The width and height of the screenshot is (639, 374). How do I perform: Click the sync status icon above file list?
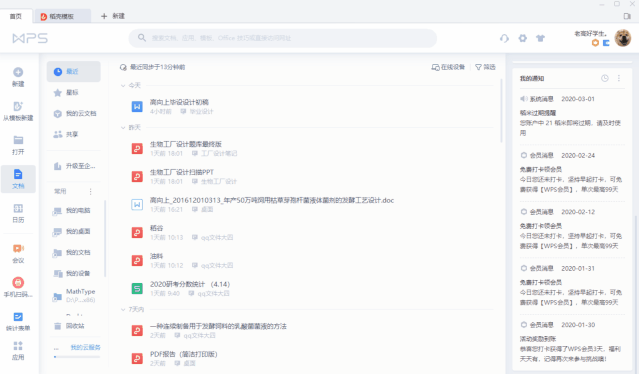pyautogui.click(x=123, y=67)
